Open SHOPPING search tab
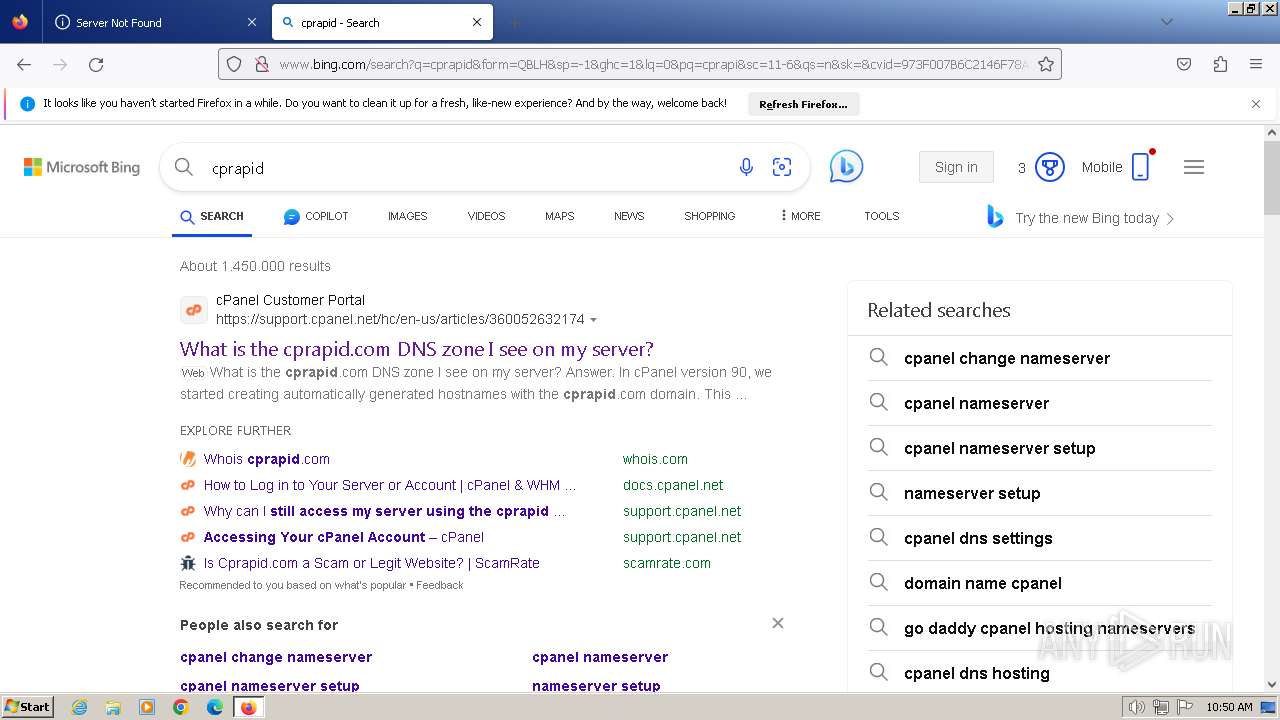 (710, 216)
